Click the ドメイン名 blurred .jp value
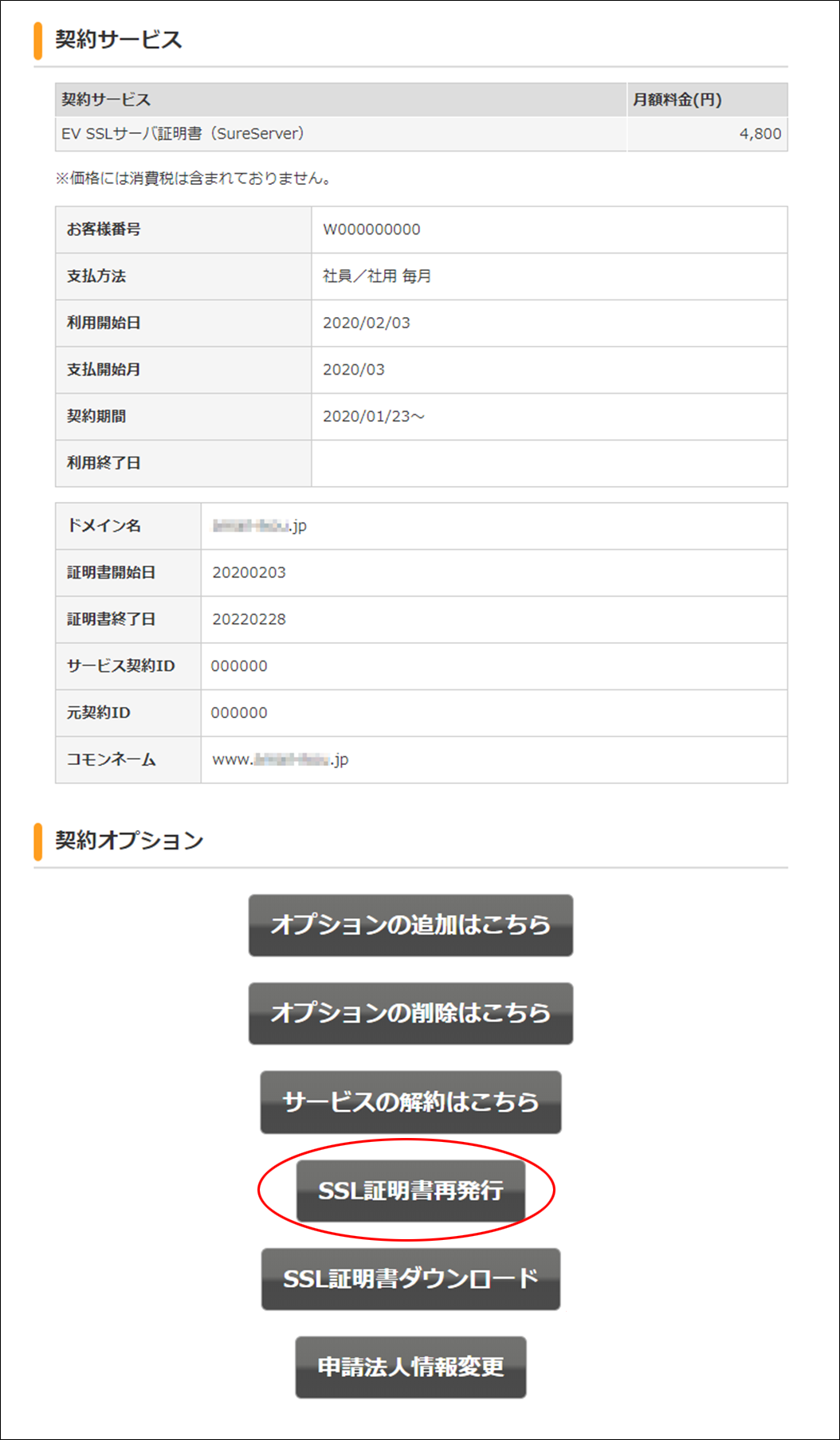Image resolution: width=840 pixels, height=1440 pixels. pyautogui.click(x=260, y=526)
